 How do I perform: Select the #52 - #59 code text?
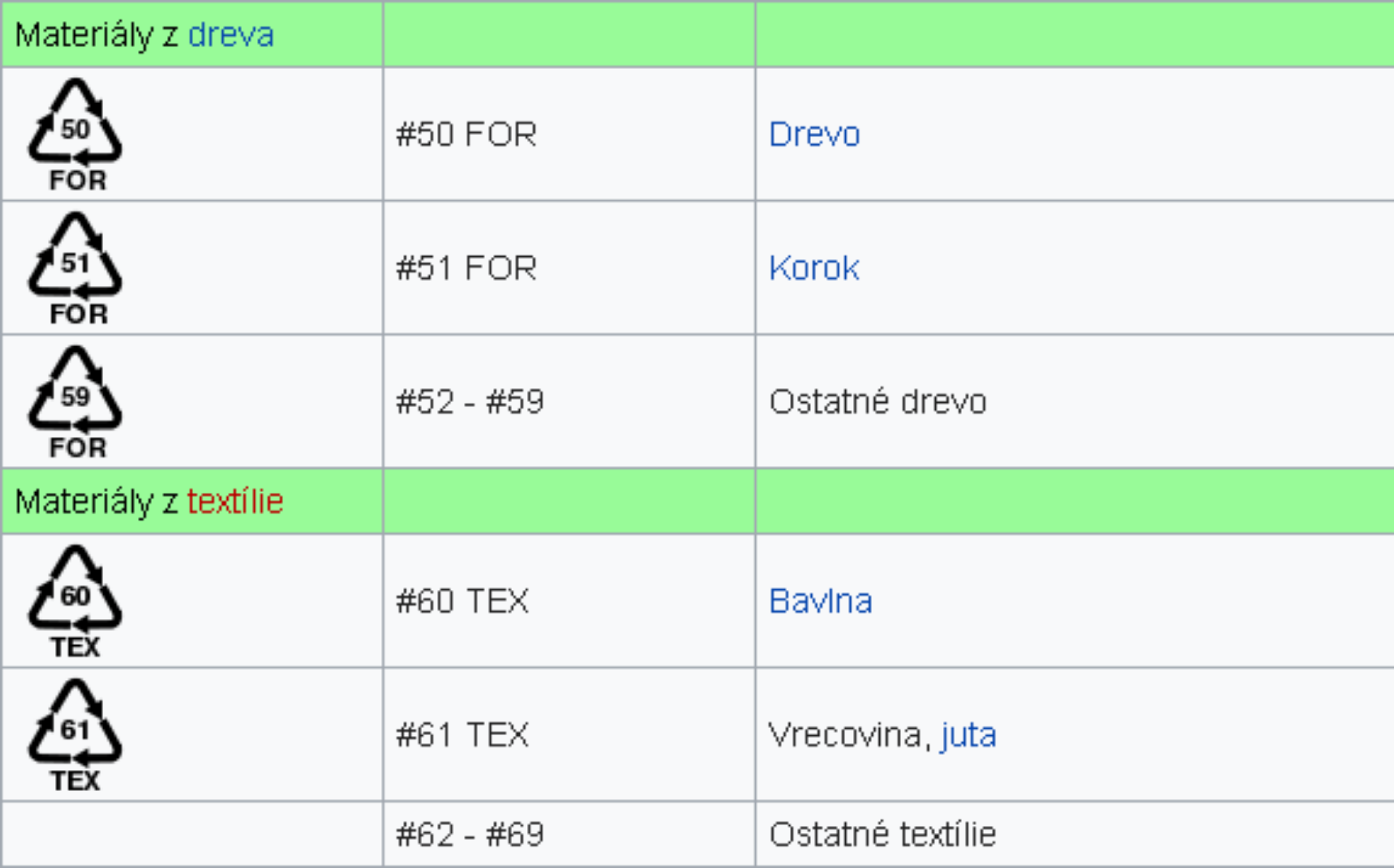(470, 401)
